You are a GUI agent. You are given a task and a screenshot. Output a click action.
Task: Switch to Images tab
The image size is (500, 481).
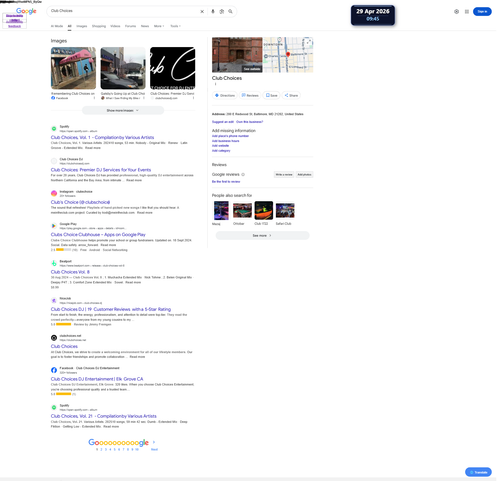pyautogui.click(x=82, y=26)
